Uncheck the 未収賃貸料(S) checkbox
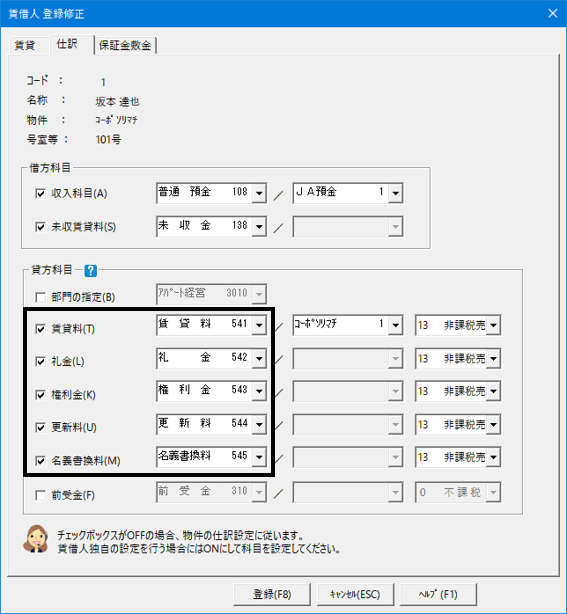This screenshot has width=567, height=614. 40,227
